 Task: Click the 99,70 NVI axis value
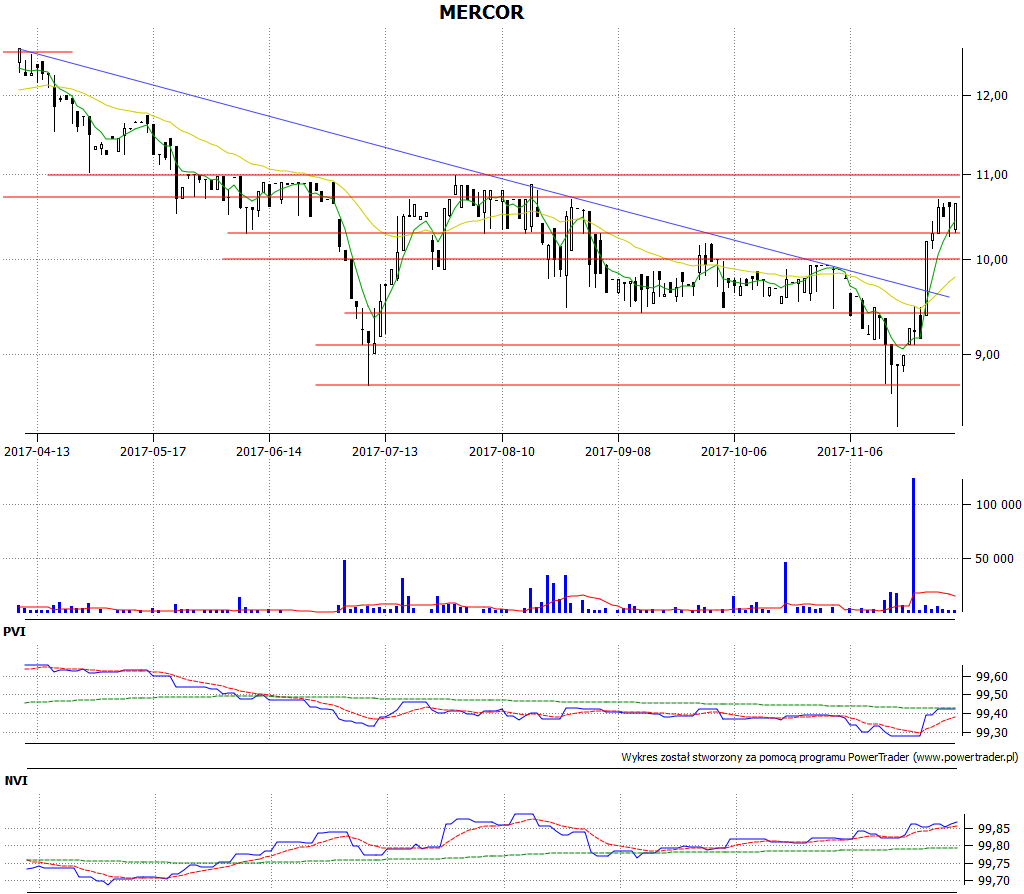993,882
